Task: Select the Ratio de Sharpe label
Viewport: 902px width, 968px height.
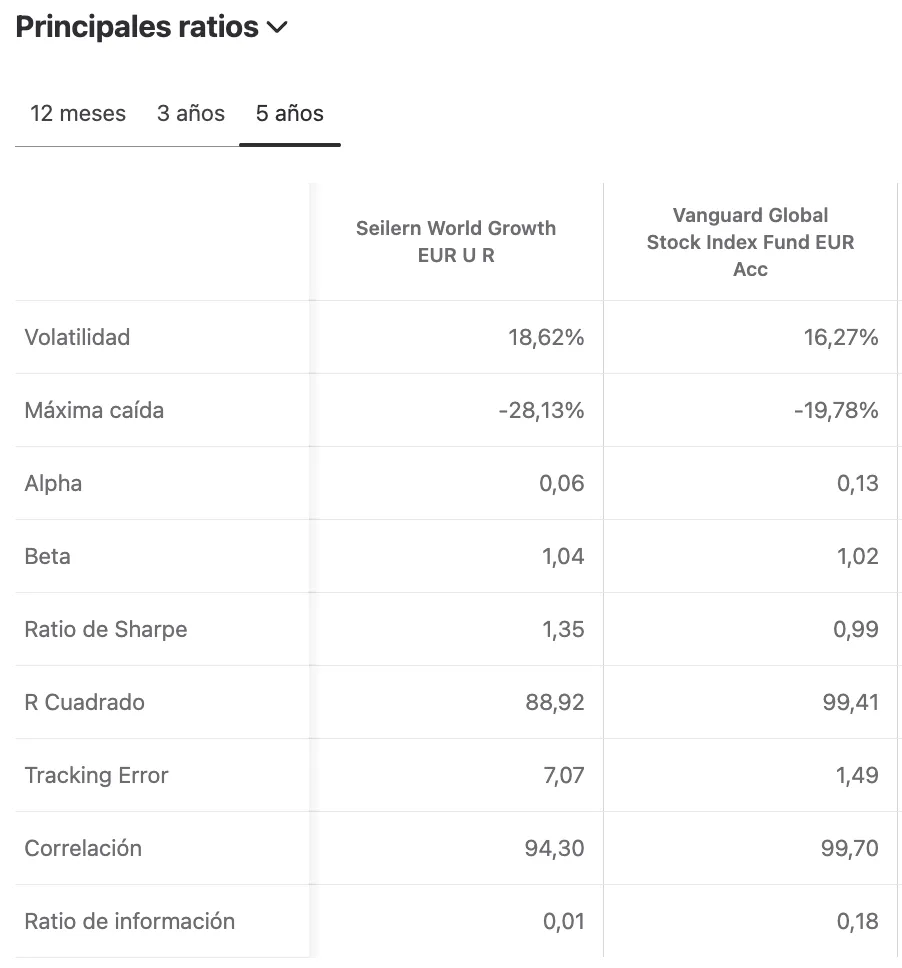Action: (106, 629)
